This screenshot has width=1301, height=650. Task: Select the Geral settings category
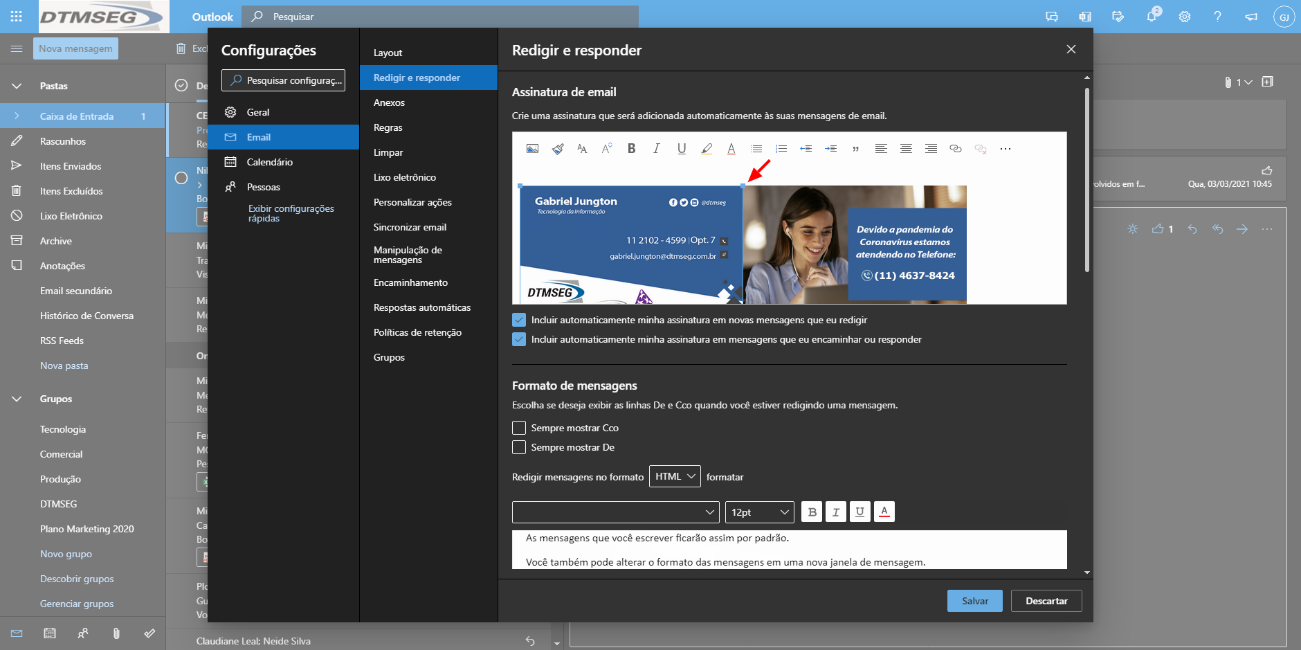point(284,112)
